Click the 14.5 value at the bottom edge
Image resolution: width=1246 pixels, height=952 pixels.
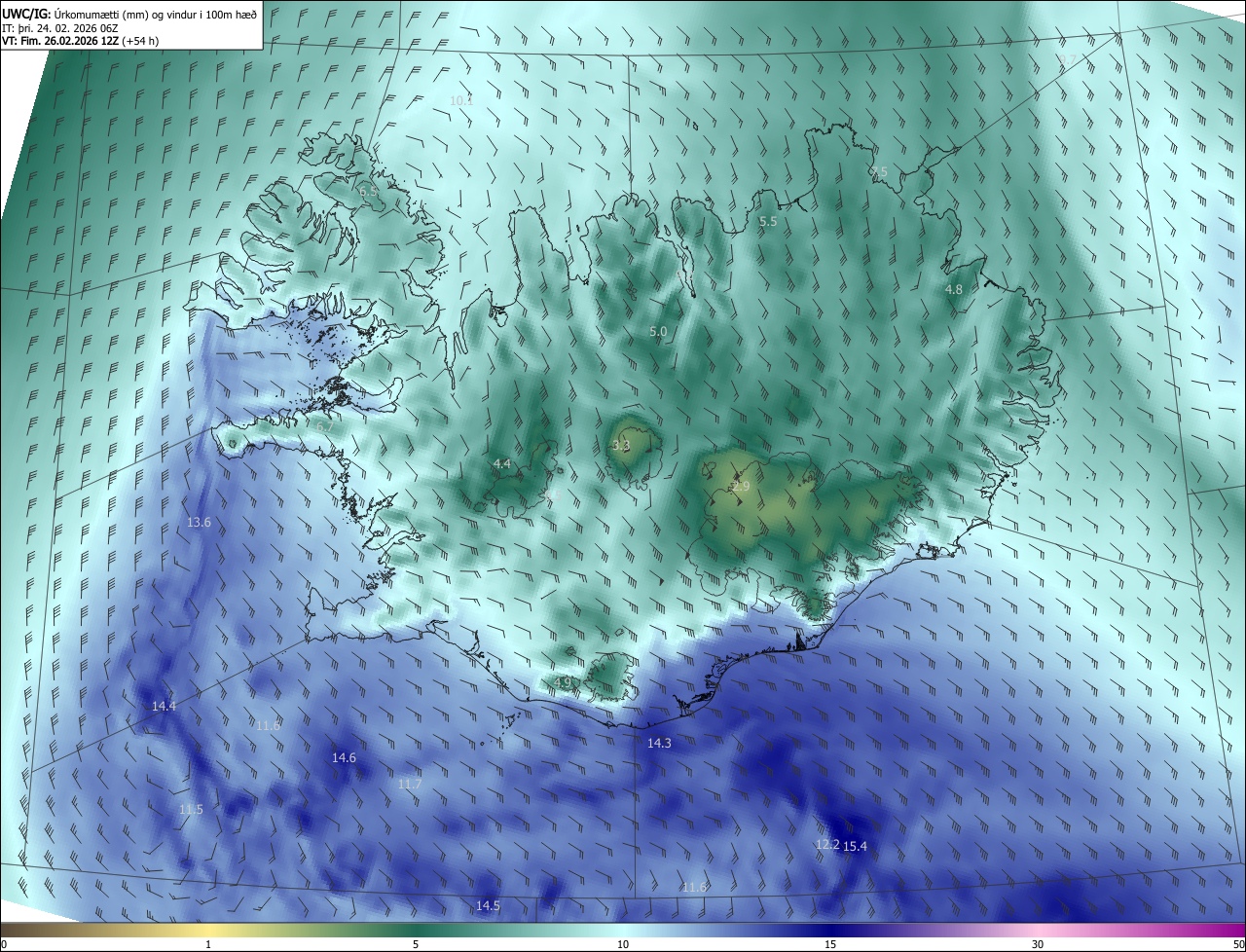(x=488, y=905)
